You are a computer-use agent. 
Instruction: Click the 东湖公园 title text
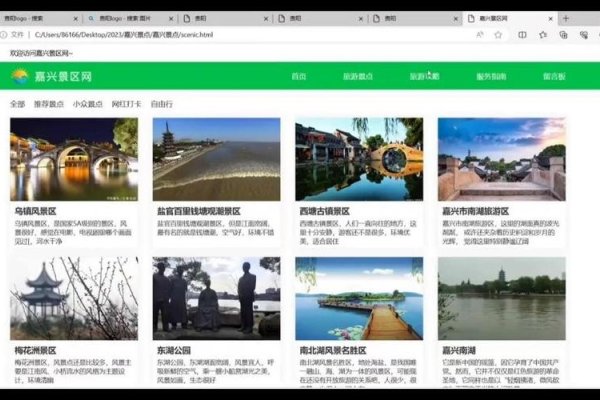click(174, 350)
